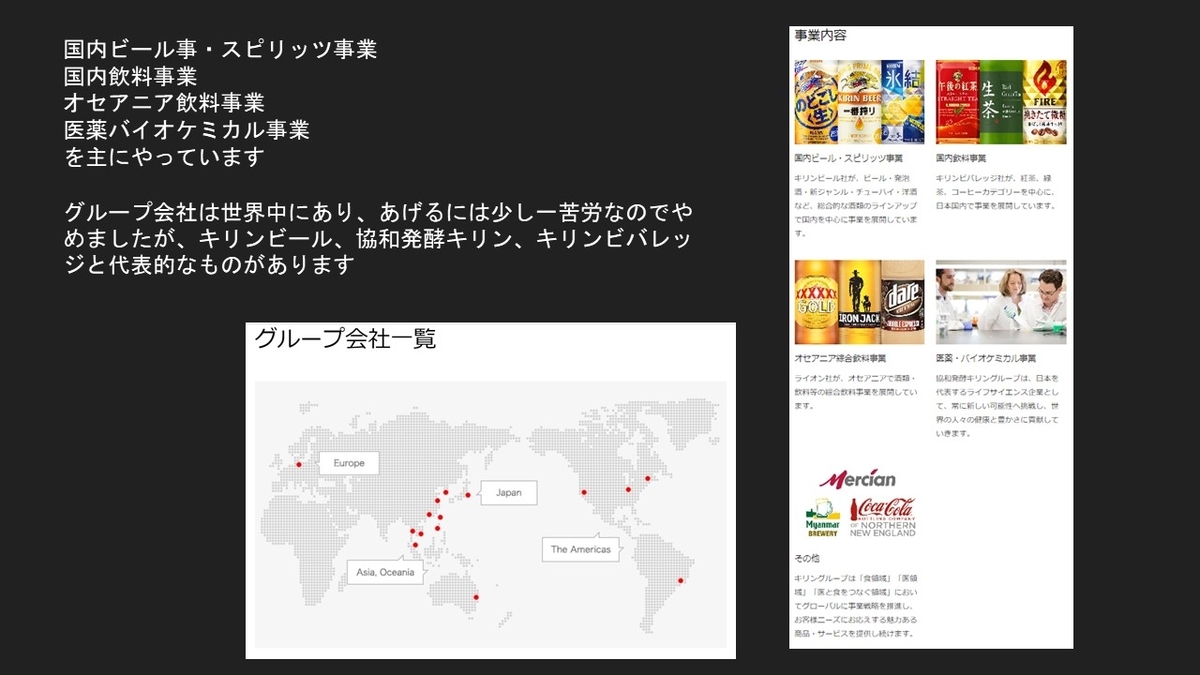Open the laboratory scientists photo
Screen dimensions: 1200x675
tap(1001, 302)
